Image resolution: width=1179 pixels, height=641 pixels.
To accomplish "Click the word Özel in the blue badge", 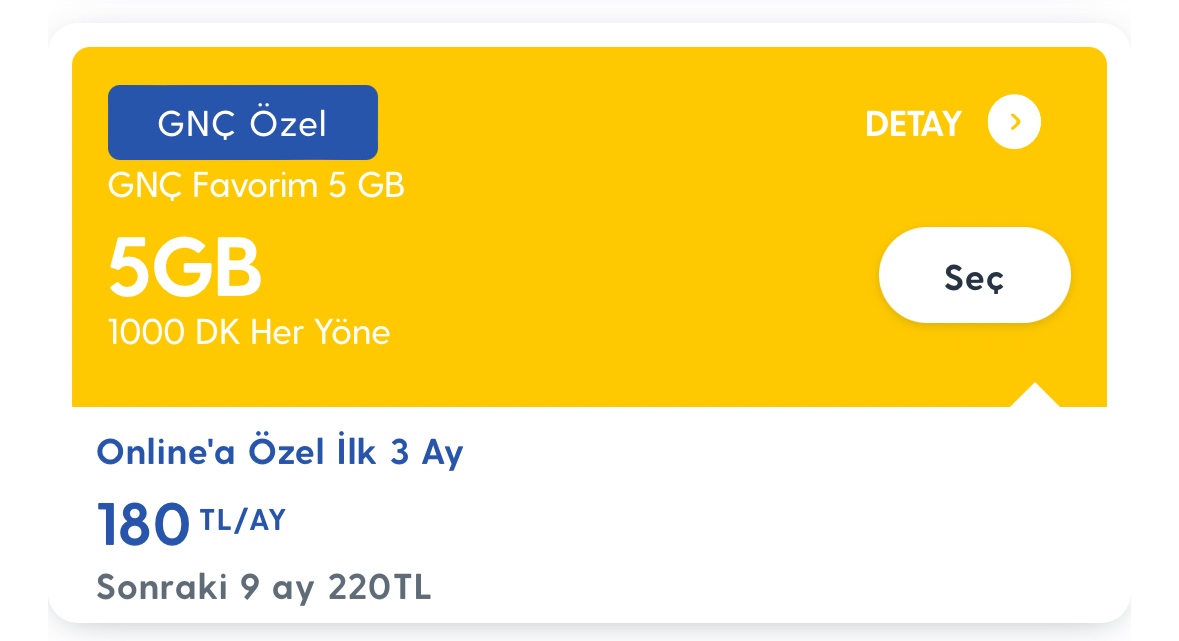I will point(289,124).
